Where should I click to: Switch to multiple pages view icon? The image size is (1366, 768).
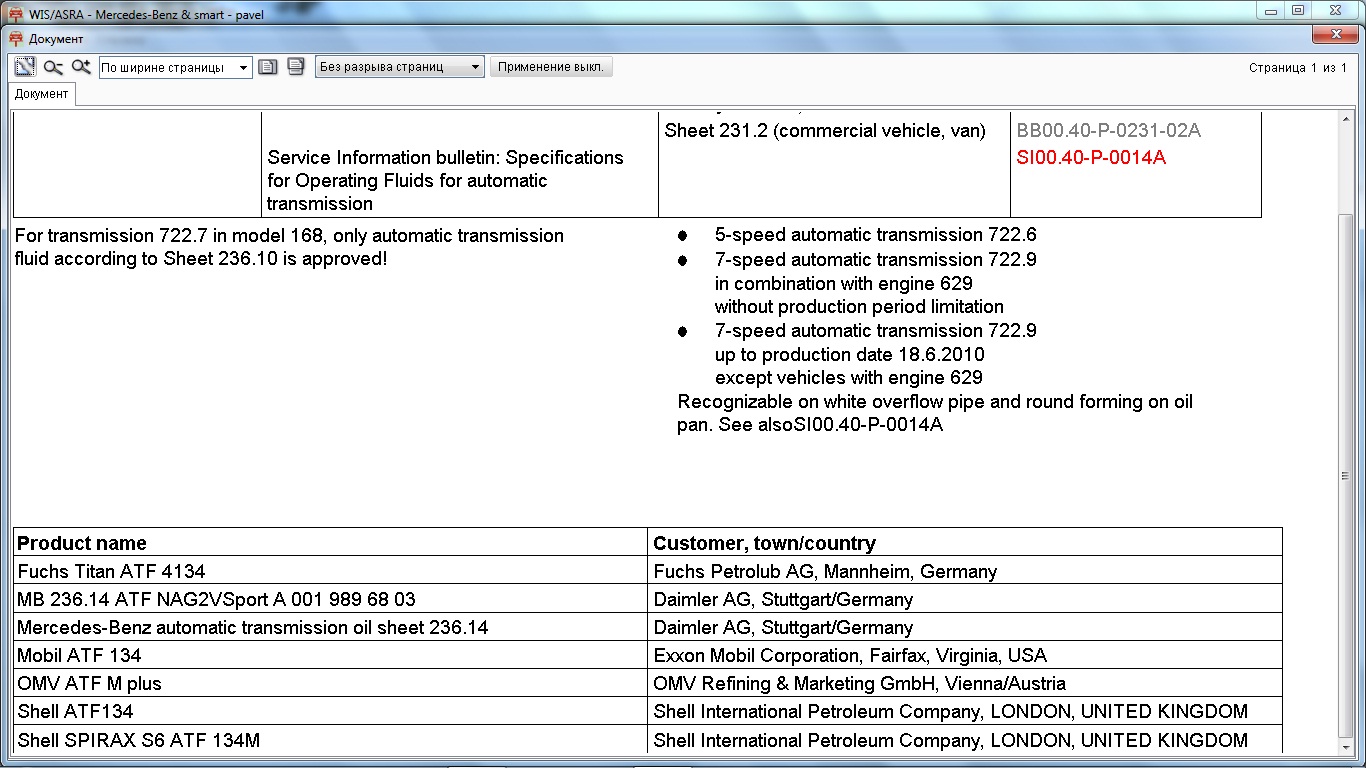coord(295,67)
